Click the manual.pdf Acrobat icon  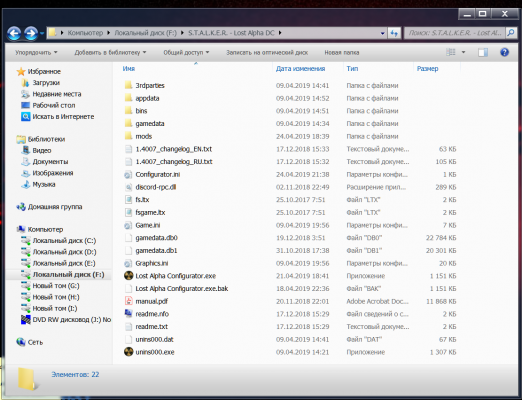tap(128, 301)
